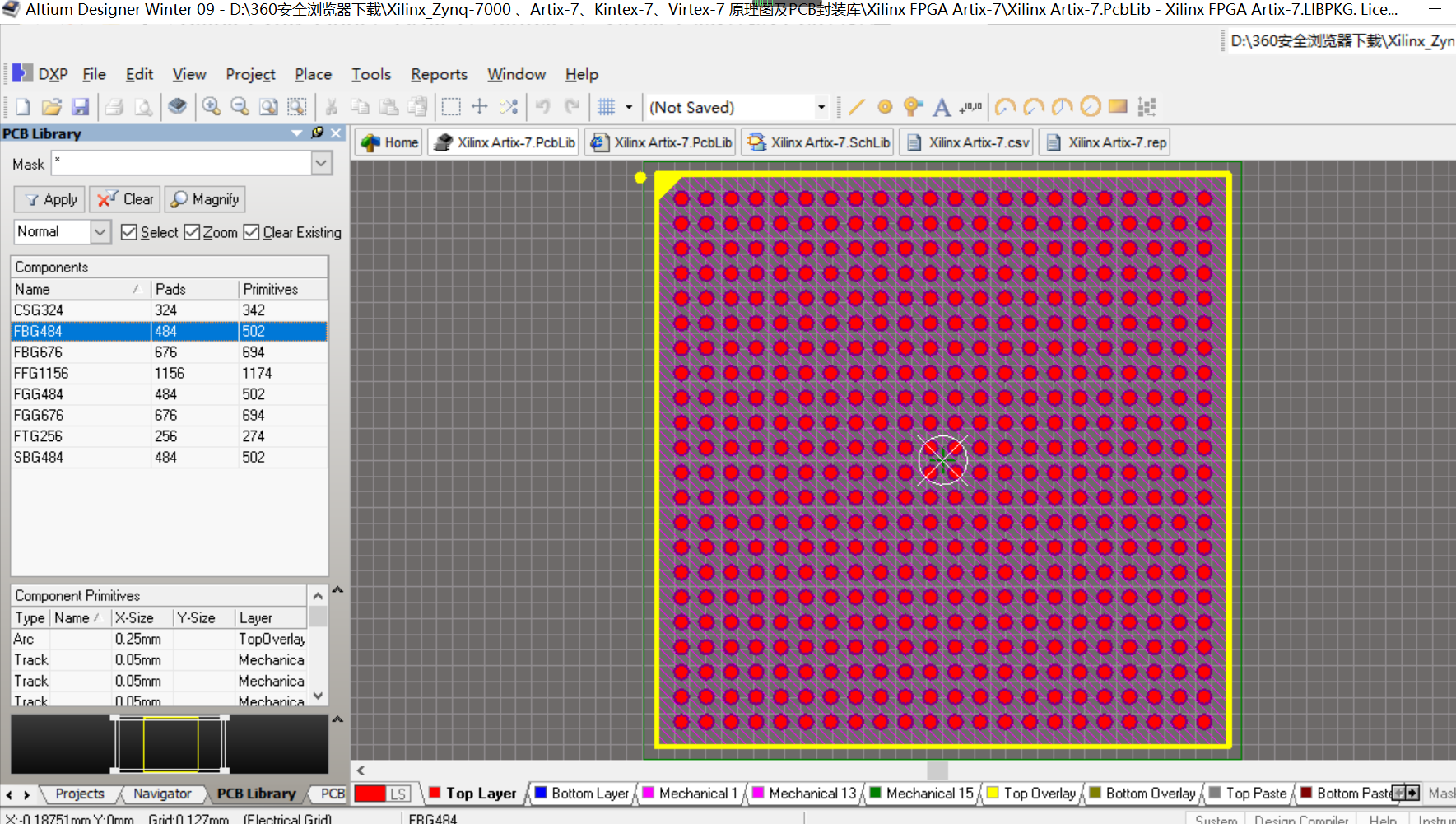Open an existing document folder icon
Image resolution: width=1456 pixels, height=824 pixels.
(x=52, y=107)
